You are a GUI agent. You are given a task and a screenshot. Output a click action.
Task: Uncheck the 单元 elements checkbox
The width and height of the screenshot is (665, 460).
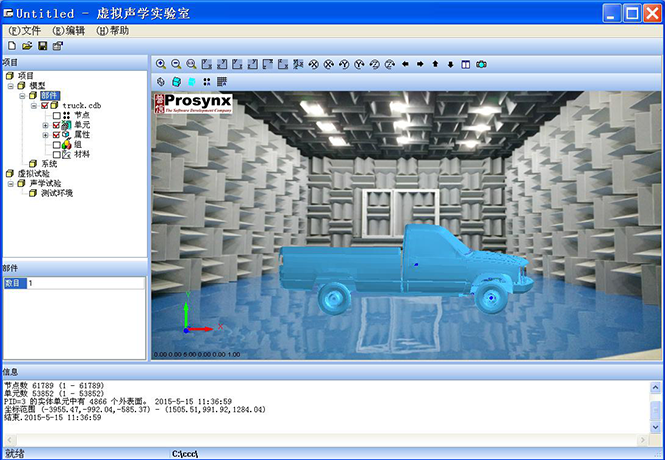(57, 125)
